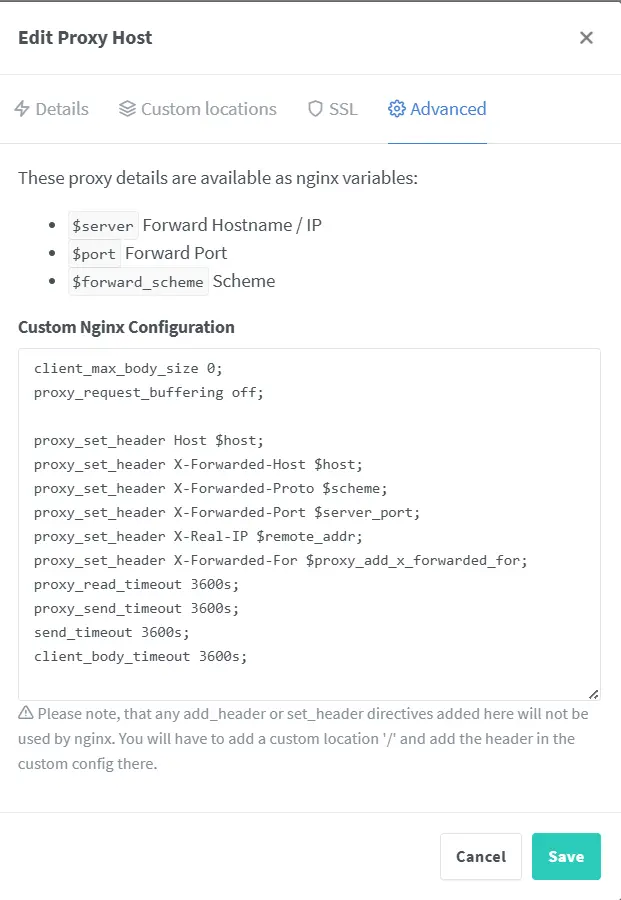
Task: Click the Custom Nginx Configuration label
Action: pyautogui.click(x=126, y=327)
